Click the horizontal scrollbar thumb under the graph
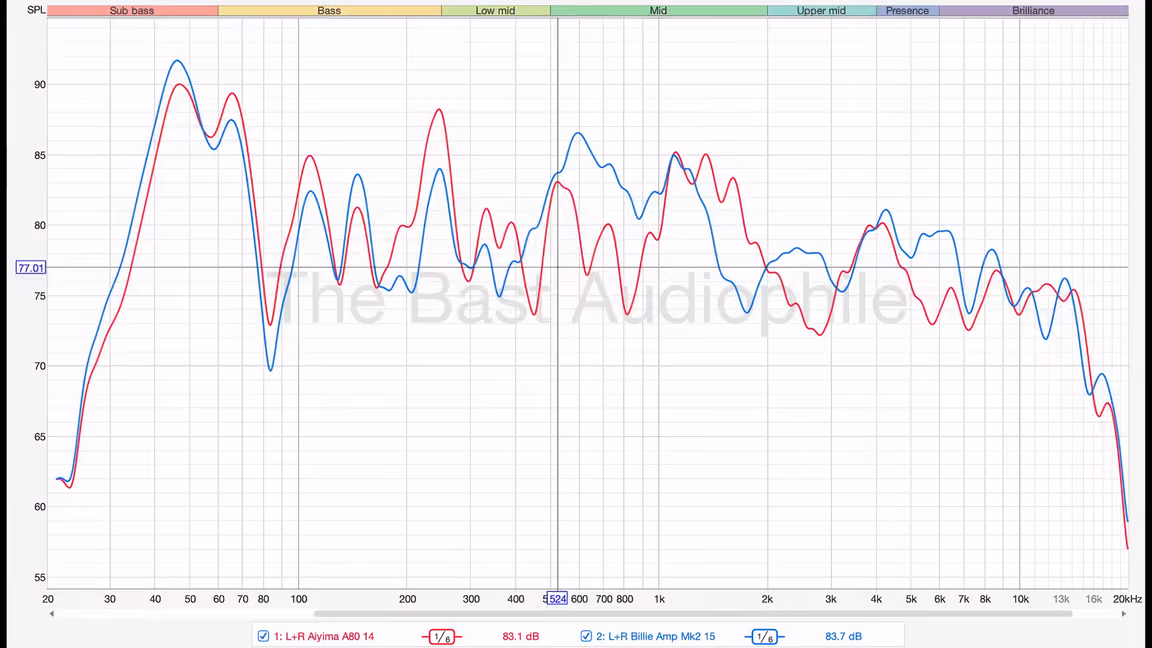This screenshot has width=1152, height=648. [x=693, y=613]
